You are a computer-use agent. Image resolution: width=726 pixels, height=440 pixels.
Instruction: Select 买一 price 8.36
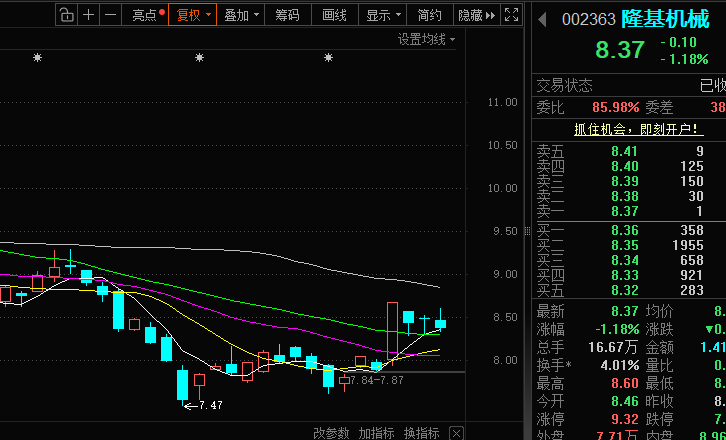[x=625, y=230]
